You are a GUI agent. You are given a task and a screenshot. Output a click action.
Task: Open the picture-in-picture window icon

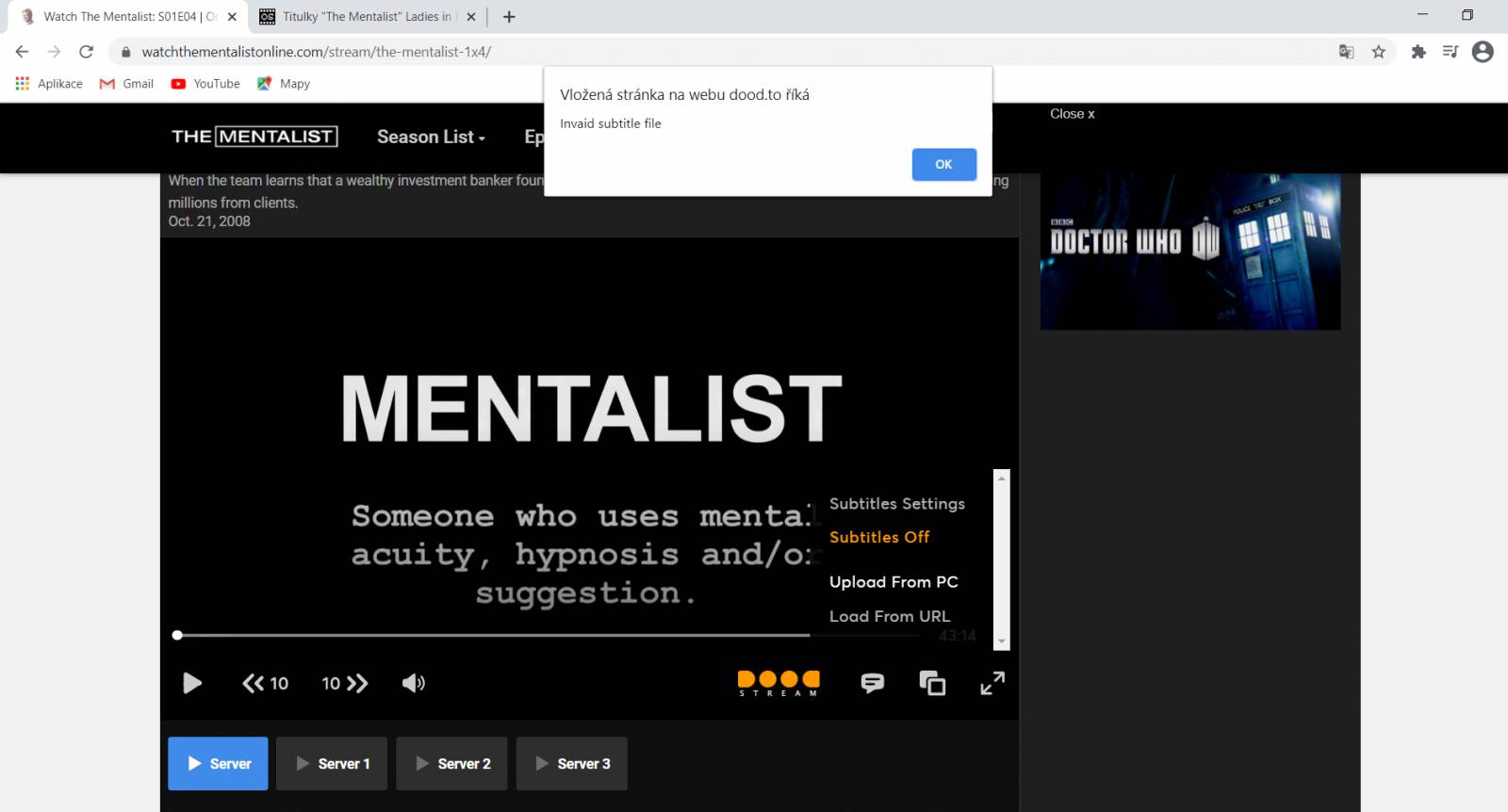click(932, 683)
